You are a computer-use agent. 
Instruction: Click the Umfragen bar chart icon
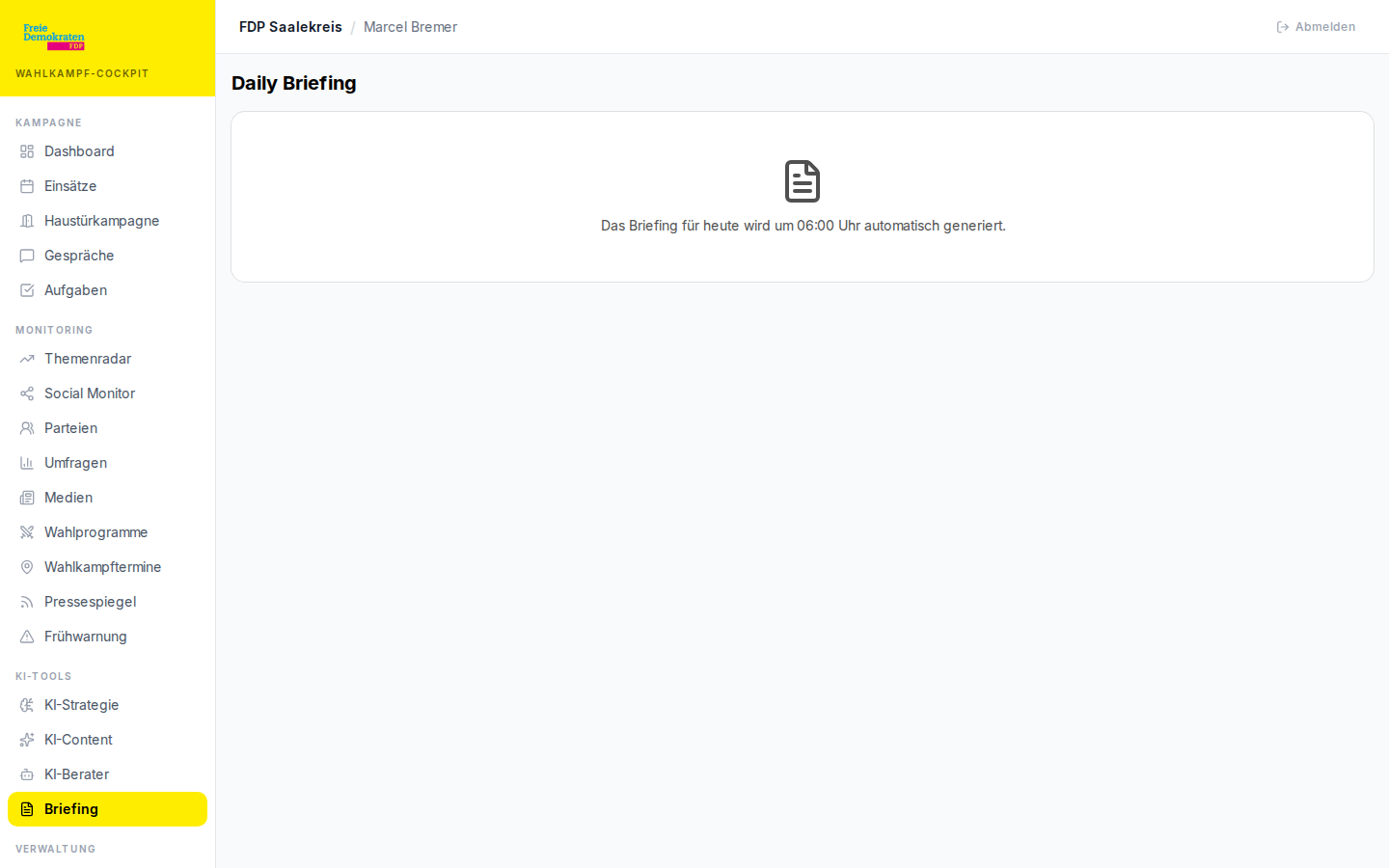[x=27, y=463]
